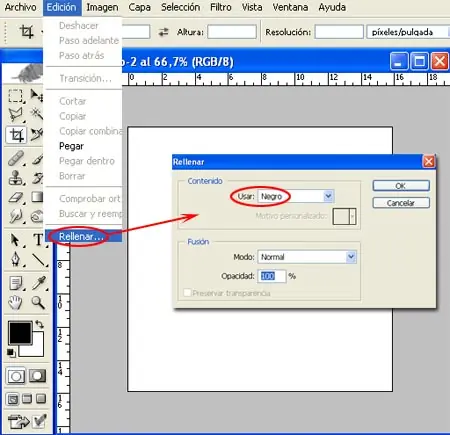The width and height of the screenshot is (450, 435).
Task: Swap foreground and background colors
Action: pos(39,324)
